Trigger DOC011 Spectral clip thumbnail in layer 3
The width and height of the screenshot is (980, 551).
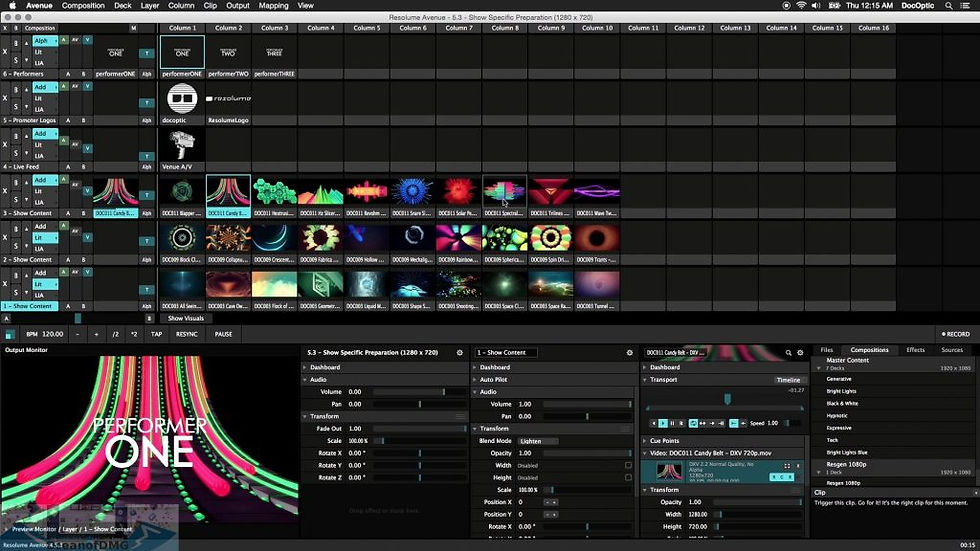coord(504,191)
